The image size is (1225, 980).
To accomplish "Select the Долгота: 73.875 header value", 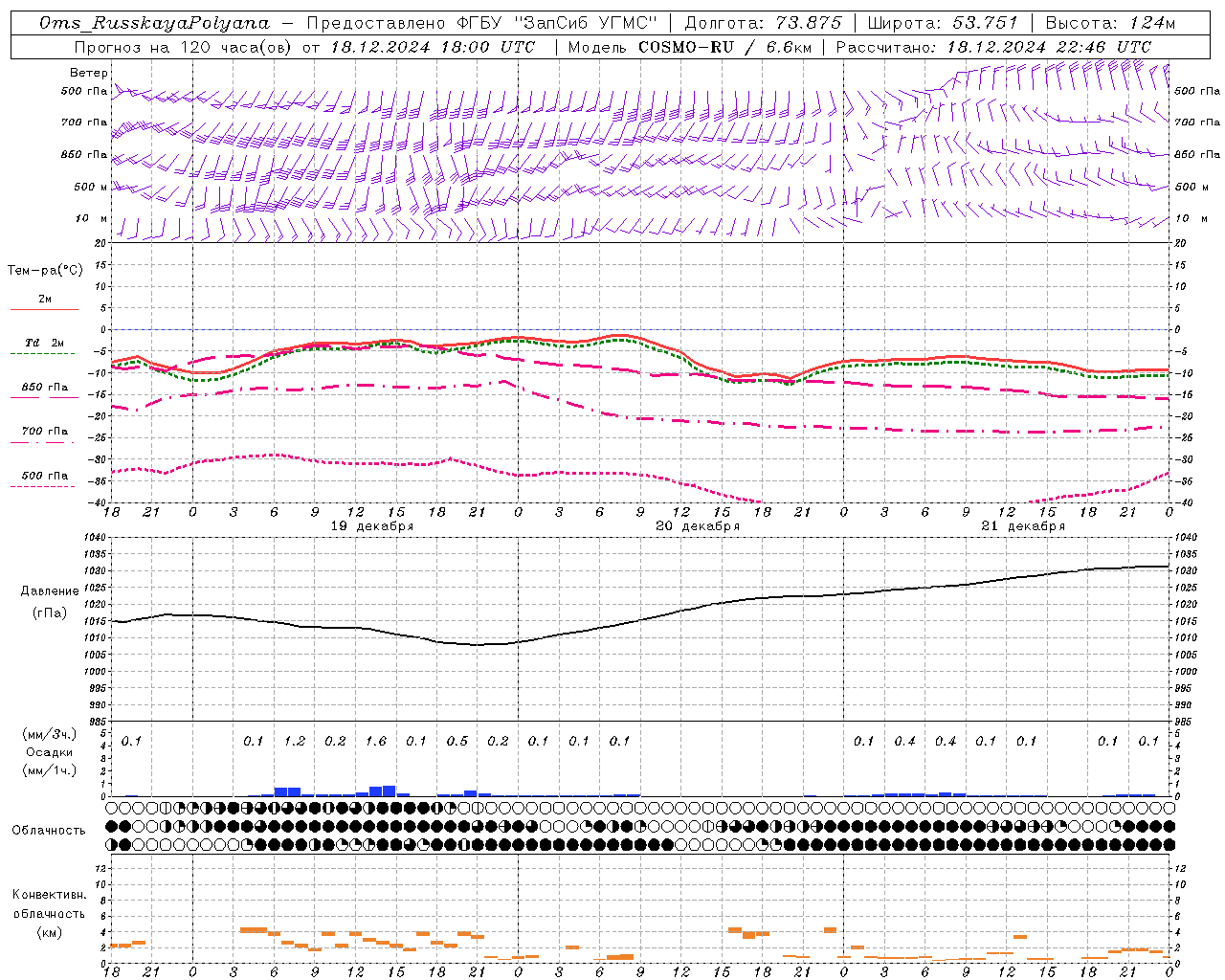I will tap(763, 22).
